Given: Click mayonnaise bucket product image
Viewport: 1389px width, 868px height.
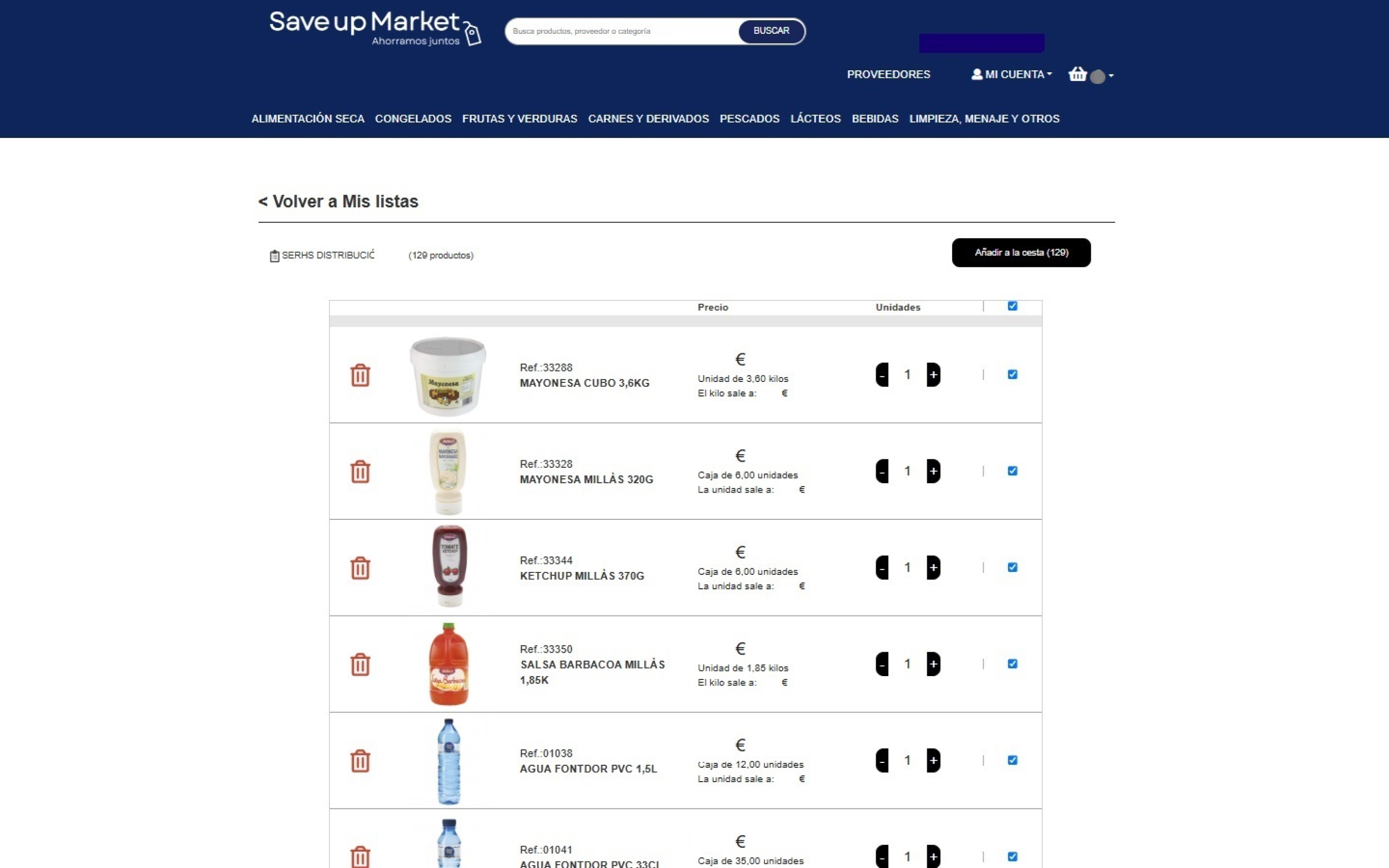Looking at the screenshot, I should click(448, 376).
